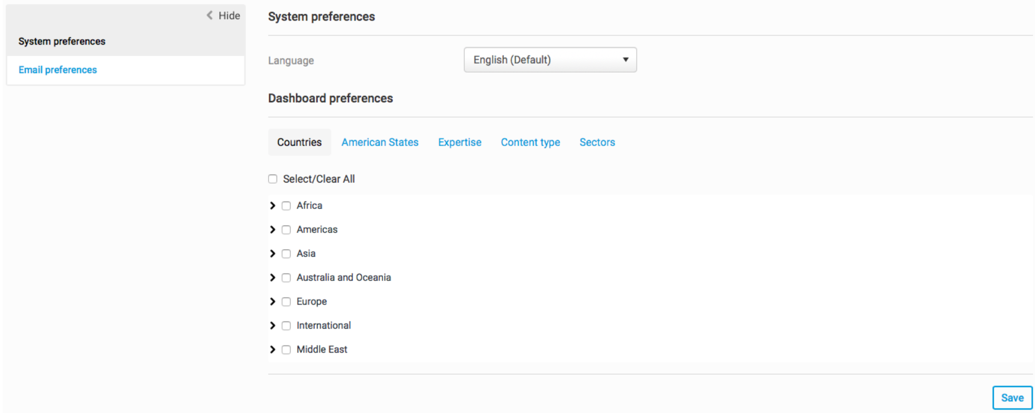This screenshot has width=1035, height=413.
Task: Expand the Europe region
Action: point(273,302)
